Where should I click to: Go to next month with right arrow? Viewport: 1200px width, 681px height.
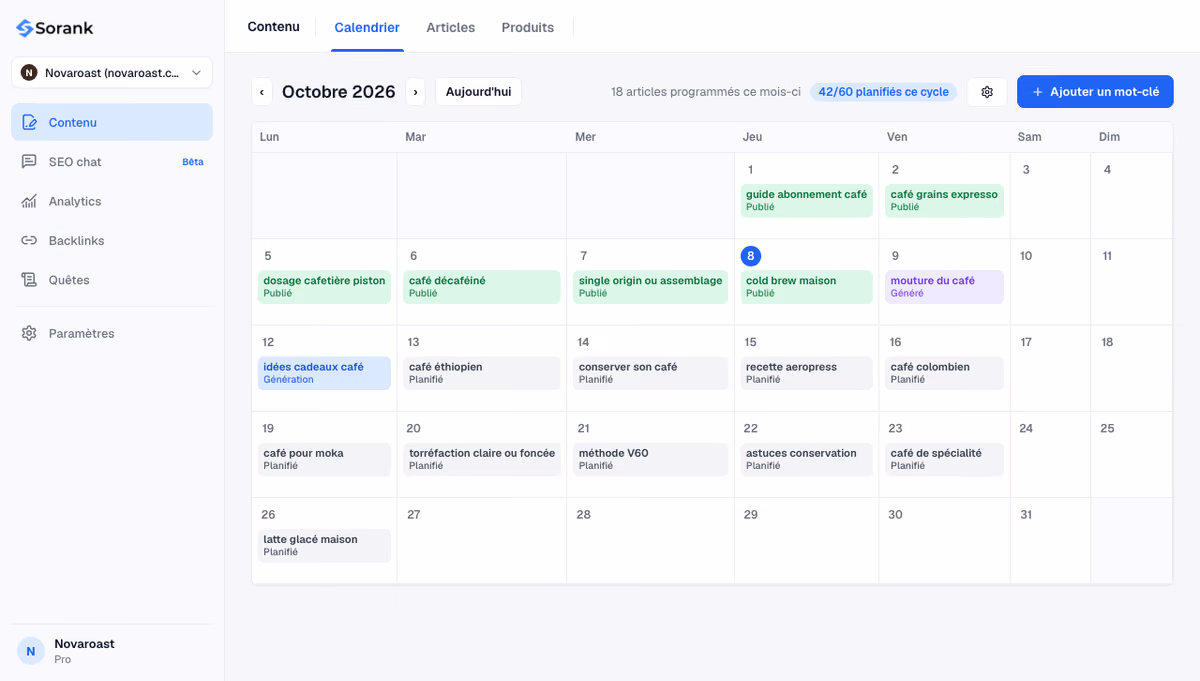pos(415,92)
